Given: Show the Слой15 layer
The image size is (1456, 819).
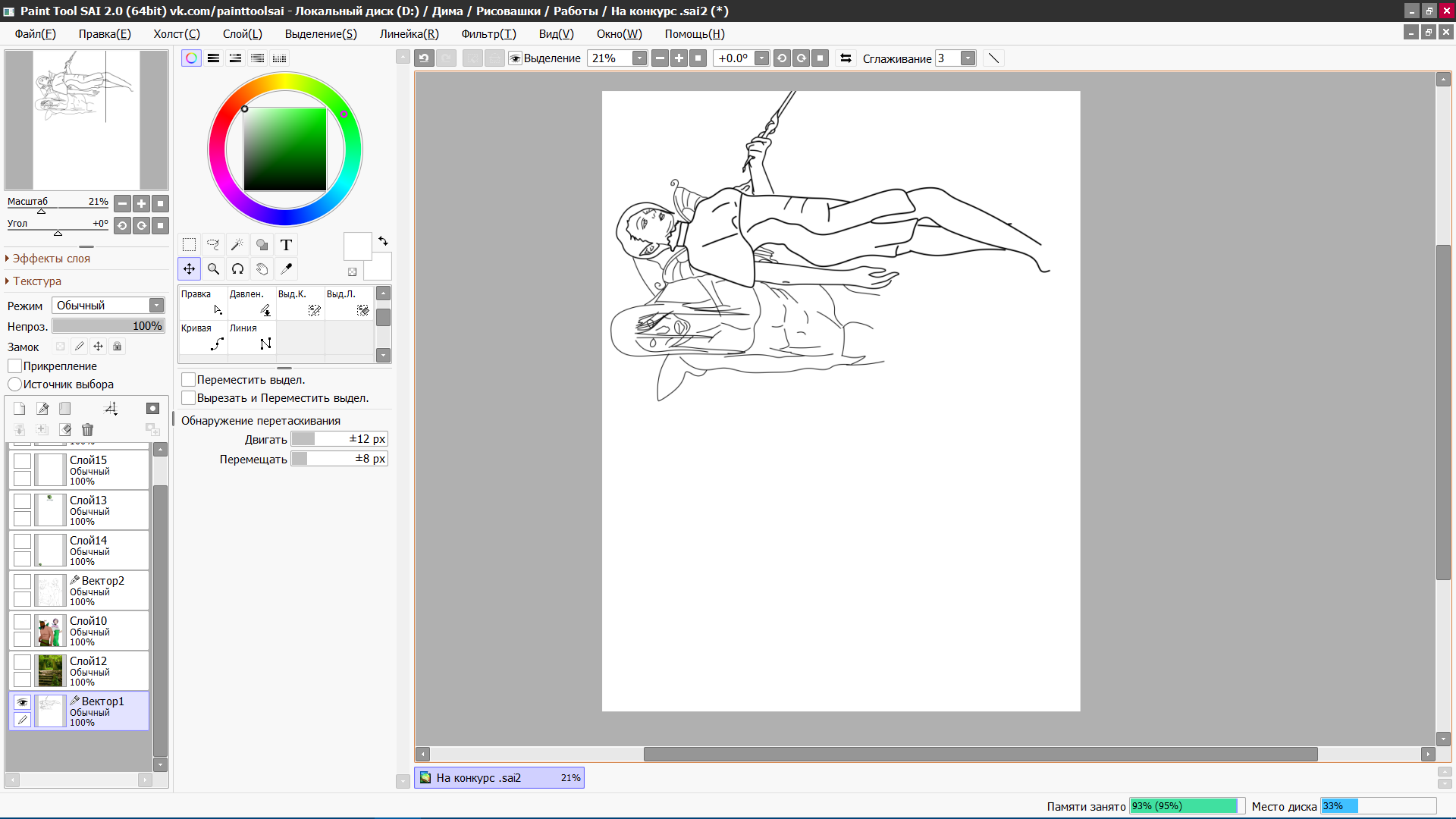Looking at the screenshot, I should pyautogui.click(x=23, y=461).
